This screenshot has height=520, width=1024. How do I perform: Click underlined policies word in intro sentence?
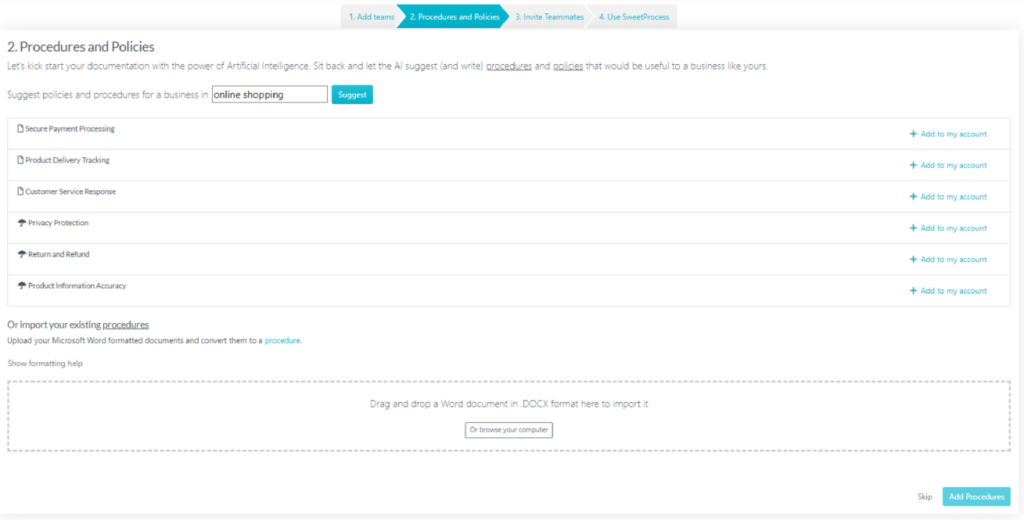(x=568, y=67)
